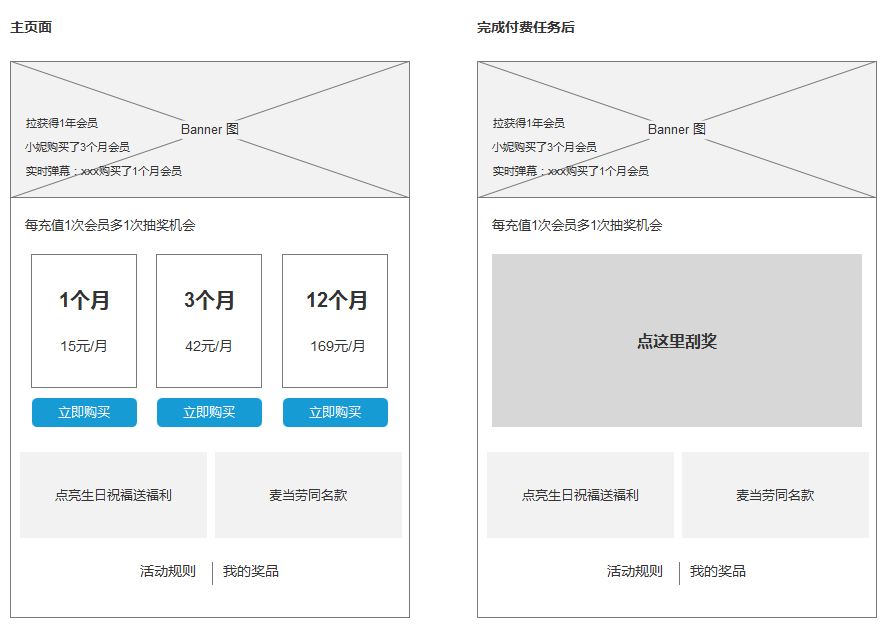Tap 点这里刮奖 scratch card area
Image resolution: width=889 pixels, height=633 pixels.
point(676,341)
